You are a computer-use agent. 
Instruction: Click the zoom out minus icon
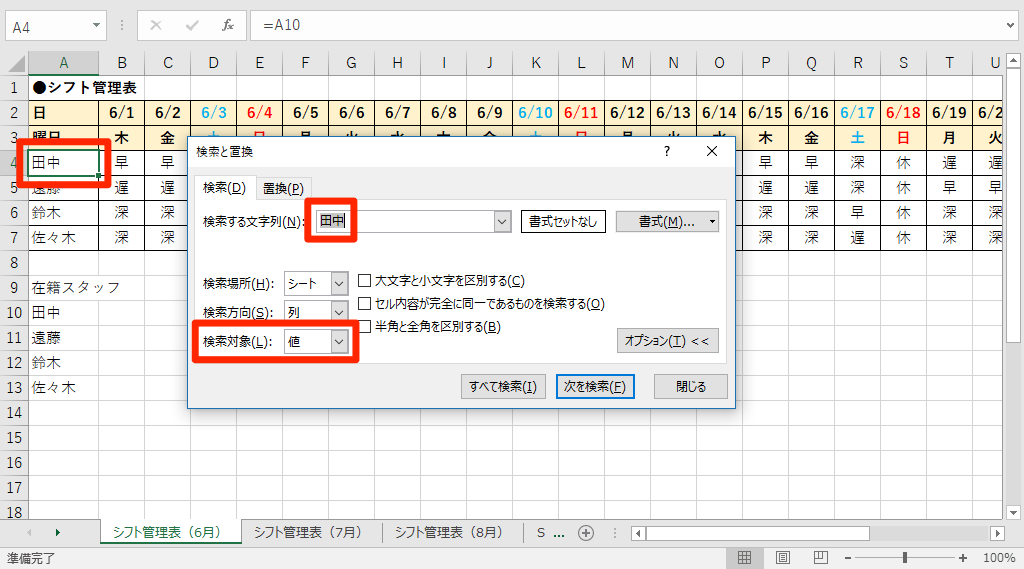(x=848, y=558)
